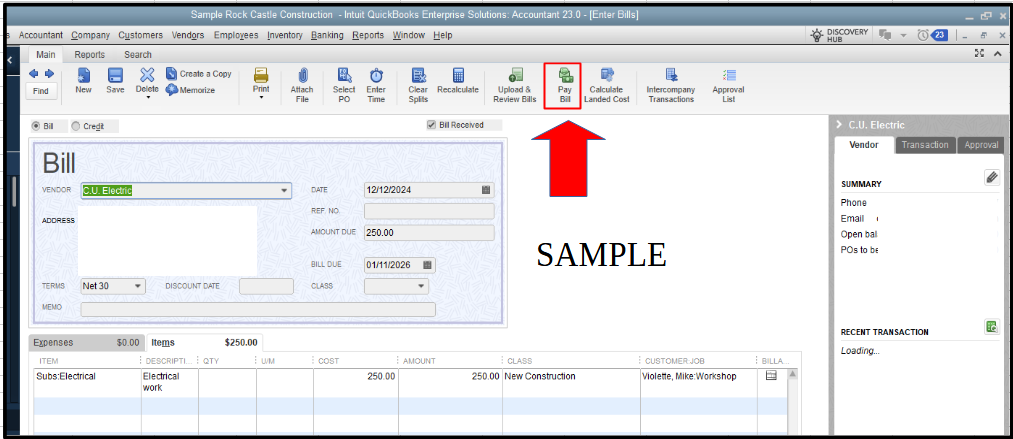Image resolution: width=1013 pixels, height=439 pixels.
Task: Open Bill Due calendar picker
Action: pyautogui.click(x=427, y=265)
